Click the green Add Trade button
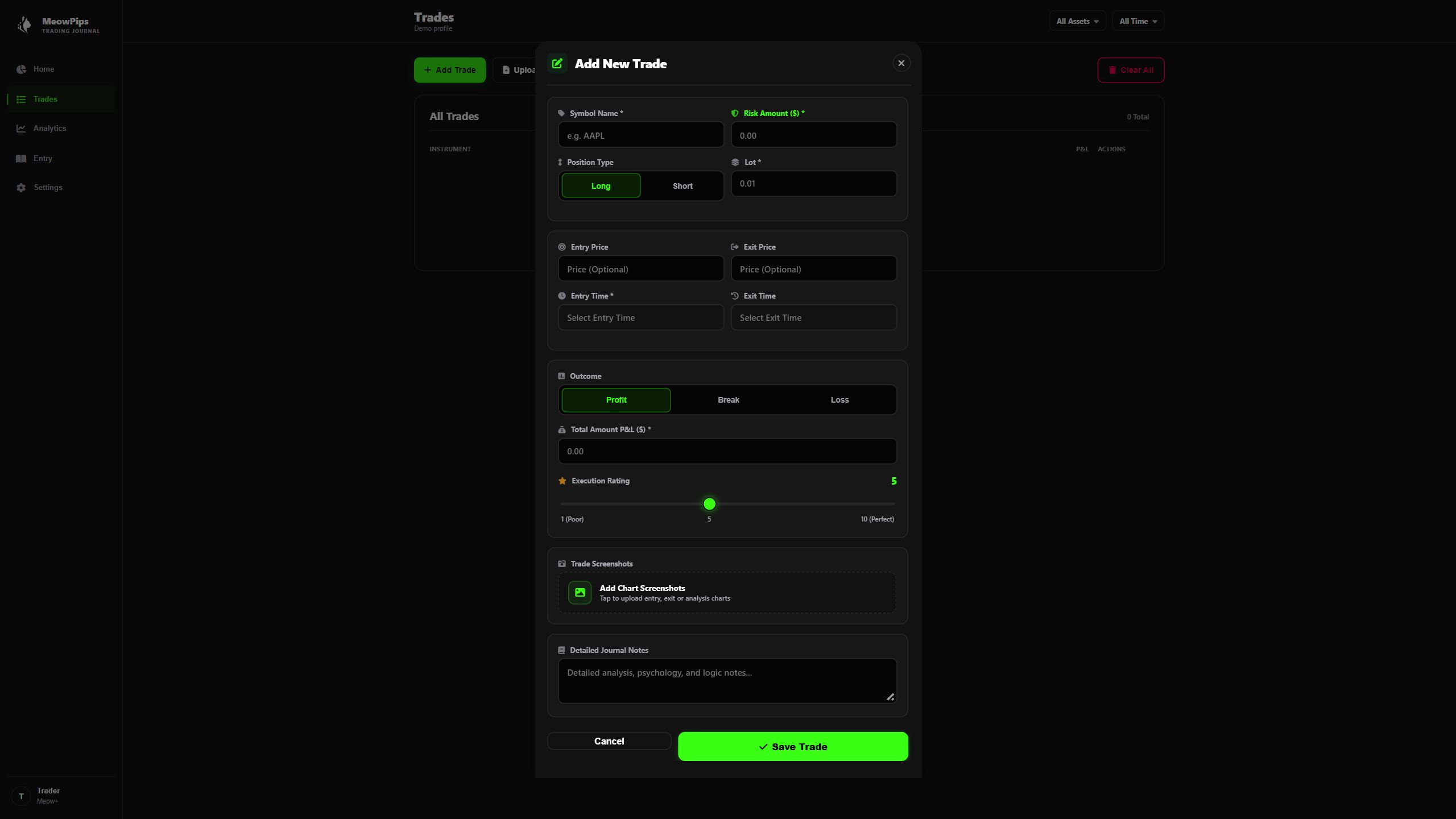 [450, 71]
